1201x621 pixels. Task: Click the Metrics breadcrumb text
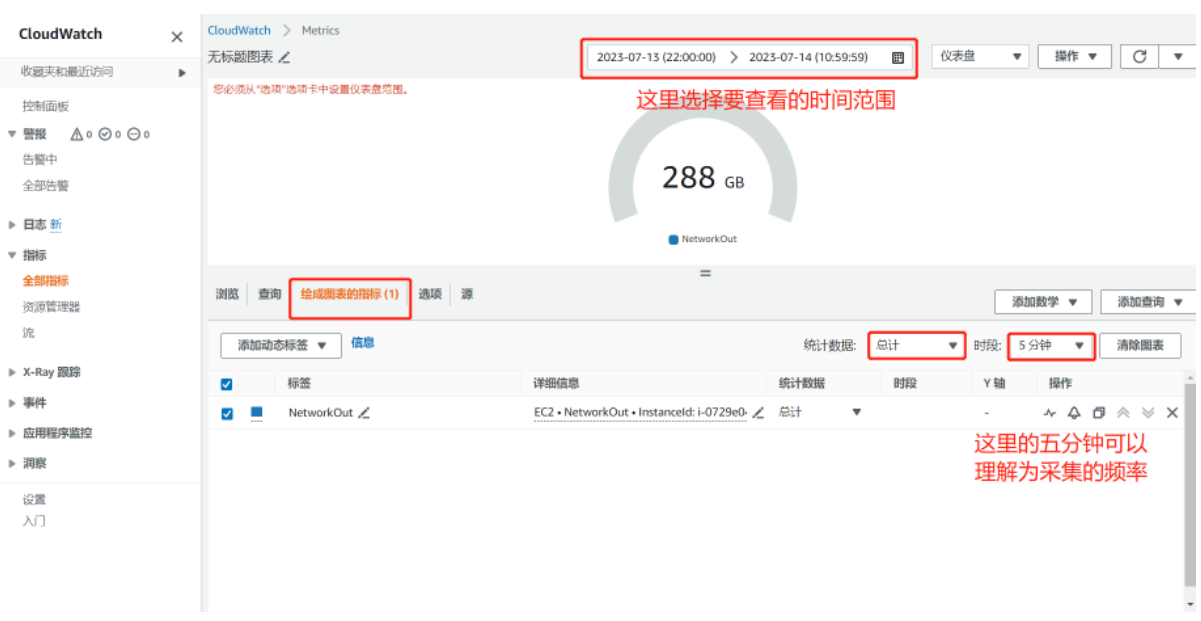coord(320,30)
